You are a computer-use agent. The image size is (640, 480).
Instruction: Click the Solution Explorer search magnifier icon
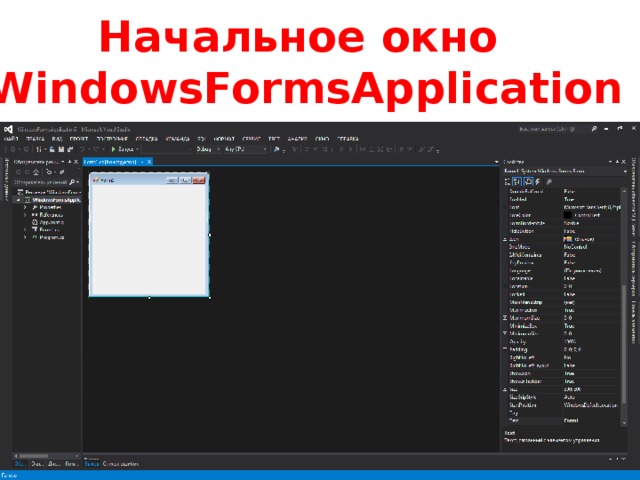coord(72,182)
